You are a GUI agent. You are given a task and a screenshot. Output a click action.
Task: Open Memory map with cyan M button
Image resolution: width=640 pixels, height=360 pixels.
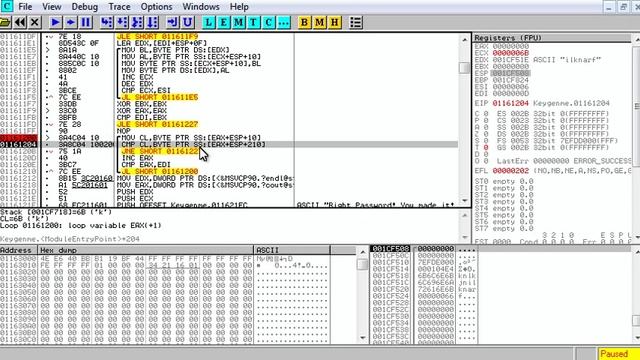point(238,22)
